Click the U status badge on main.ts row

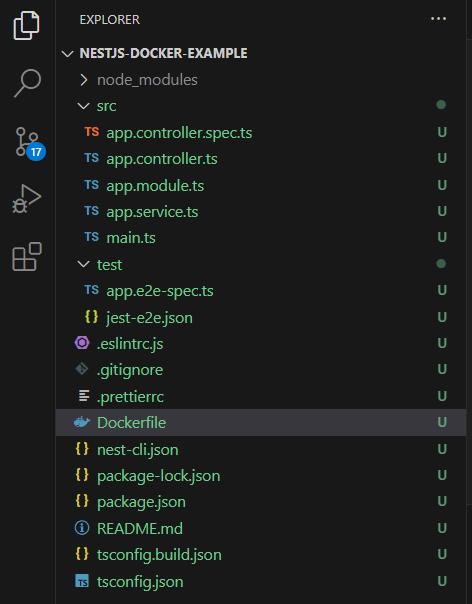pos(442,237)
